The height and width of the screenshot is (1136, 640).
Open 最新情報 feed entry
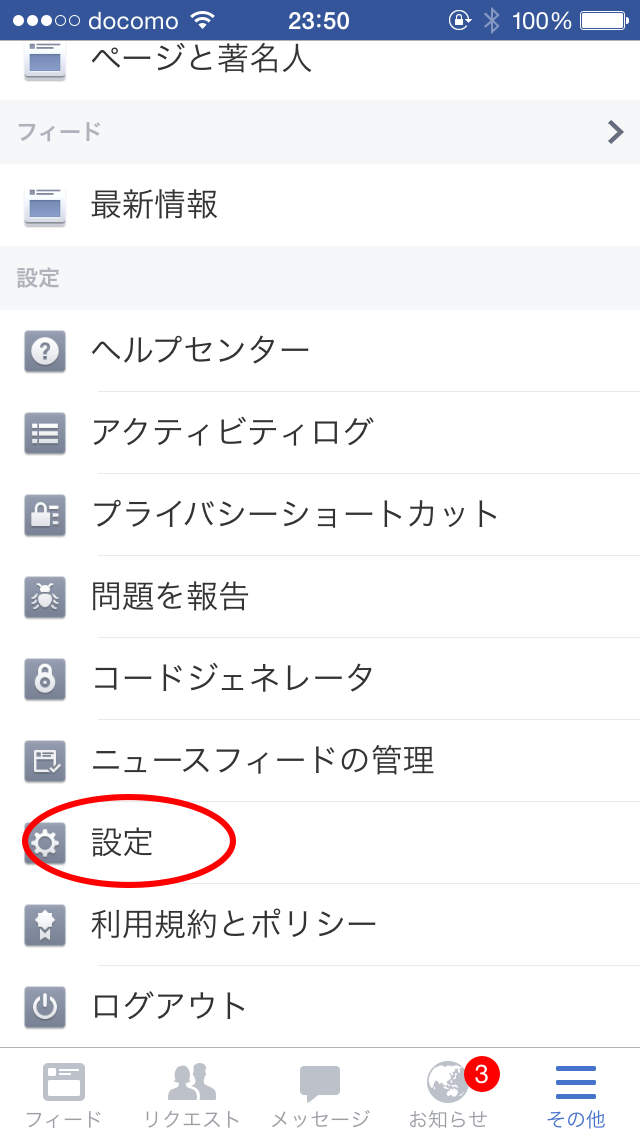pyautogui.click(x=320, y=205)
